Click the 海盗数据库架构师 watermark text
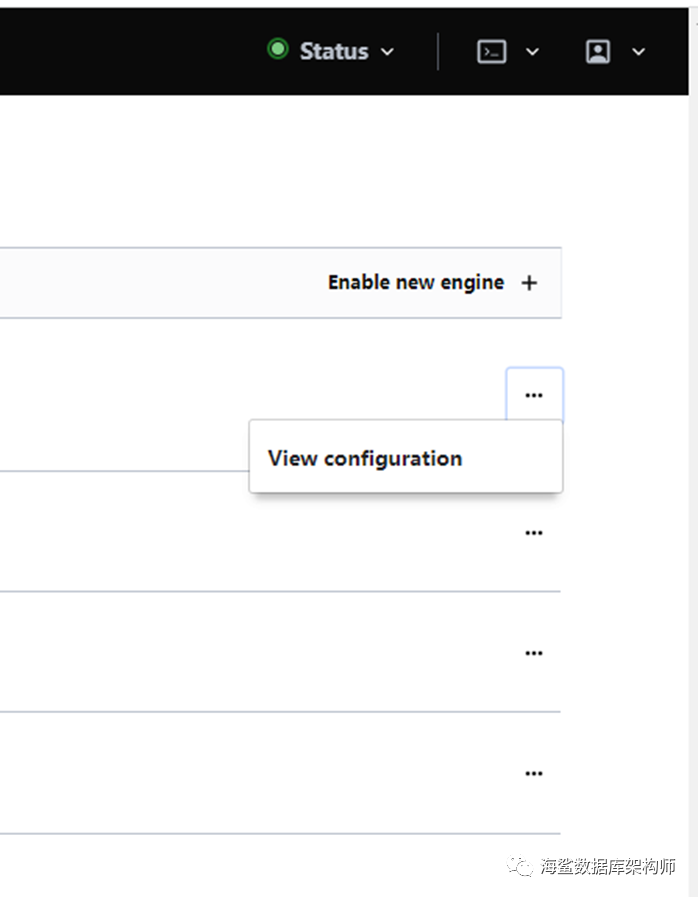The width and height of the screenshot is (698, 897). [x=608, y=866]
